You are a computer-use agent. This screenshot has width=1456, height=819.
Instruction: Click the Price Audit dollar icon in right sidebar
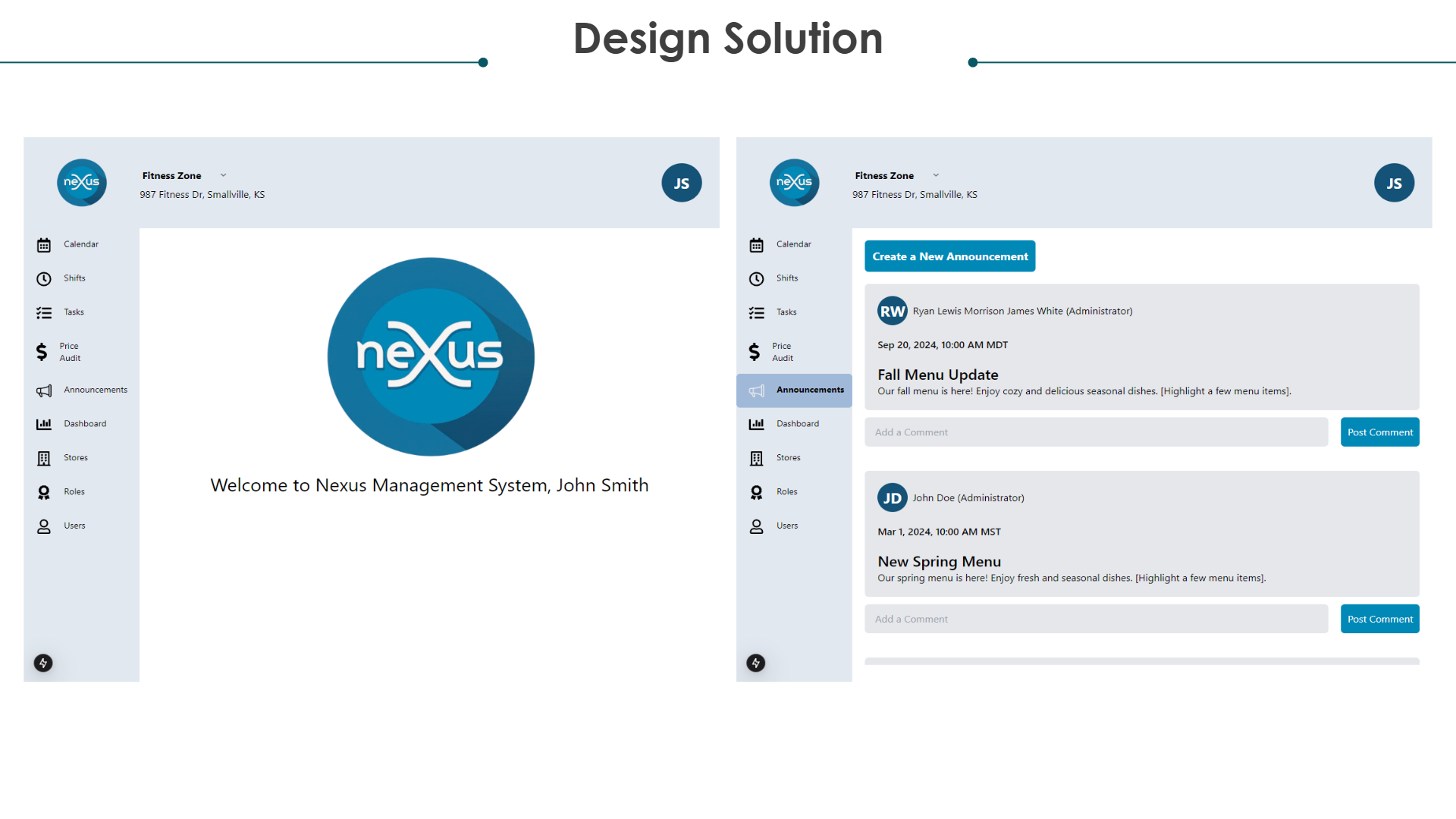coord(754,352)
